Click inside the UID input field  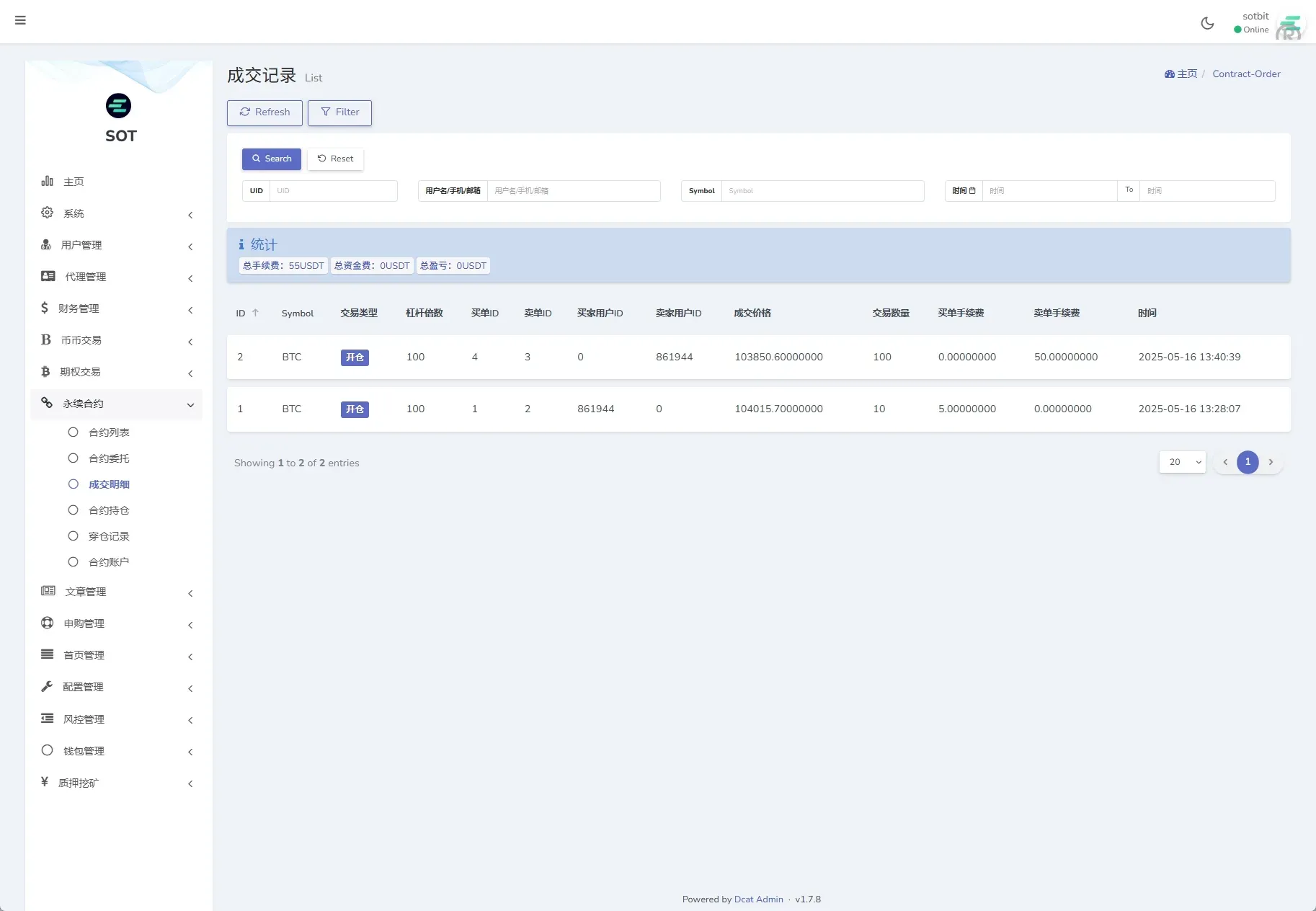(x=333, y=190)
